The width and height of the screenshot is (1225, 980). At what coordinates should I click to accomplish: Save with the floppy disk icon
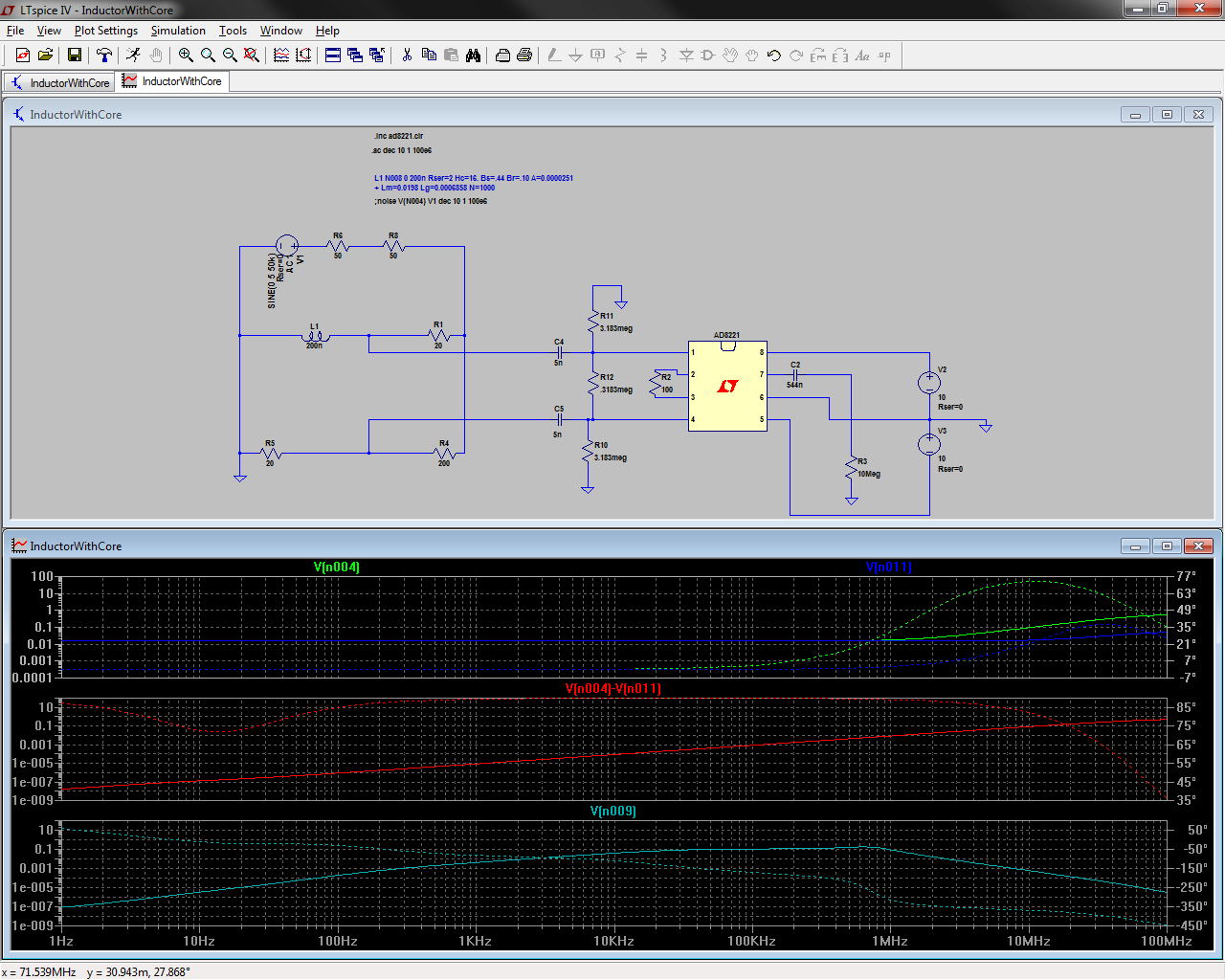75,56
